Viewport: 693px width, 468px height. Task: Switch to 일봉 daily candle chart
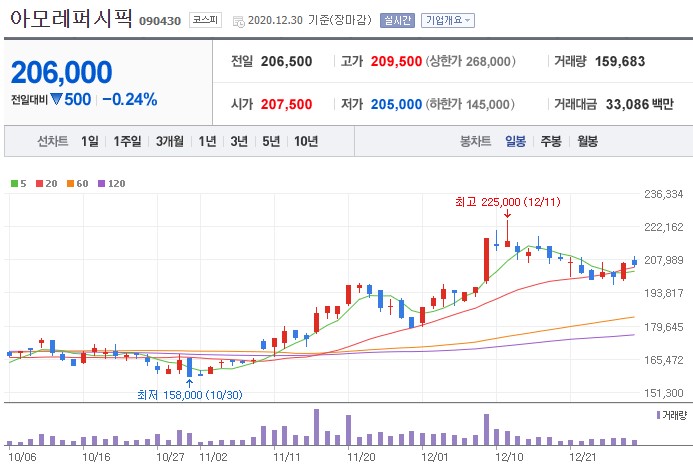click(x=516, y=141)
